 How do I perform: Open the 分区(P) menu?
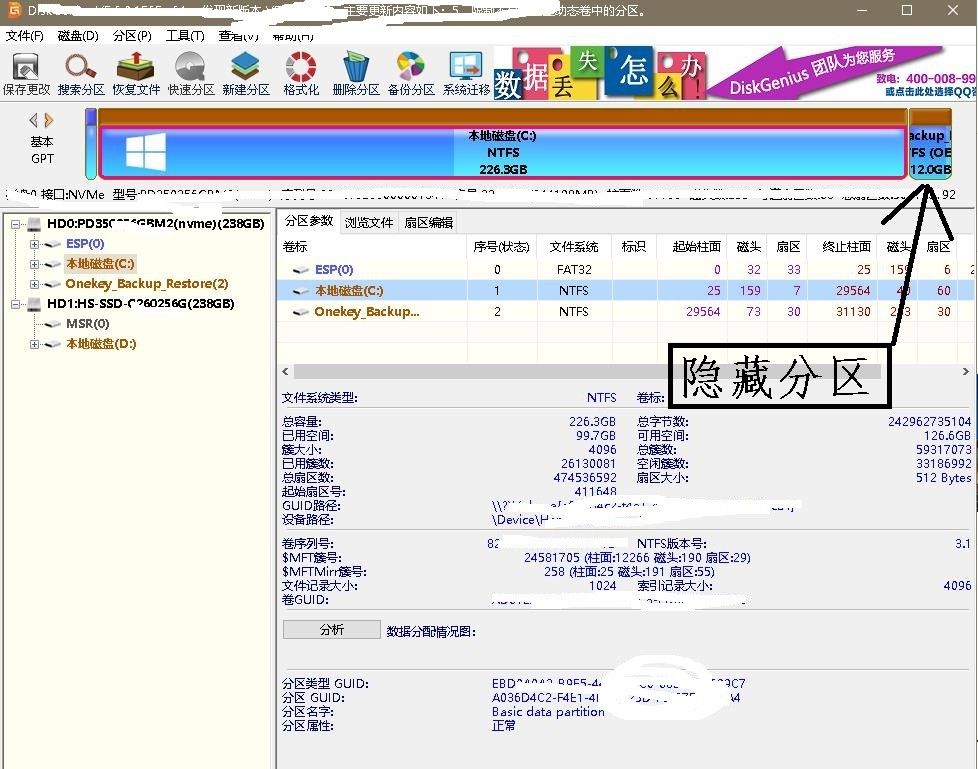(x=132, y=36)
